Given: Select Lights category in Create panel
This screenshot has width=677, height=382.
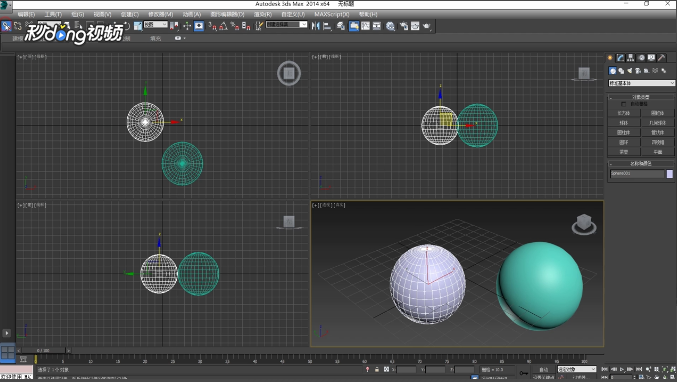Looking at the screenshot, I should (630, 71).
